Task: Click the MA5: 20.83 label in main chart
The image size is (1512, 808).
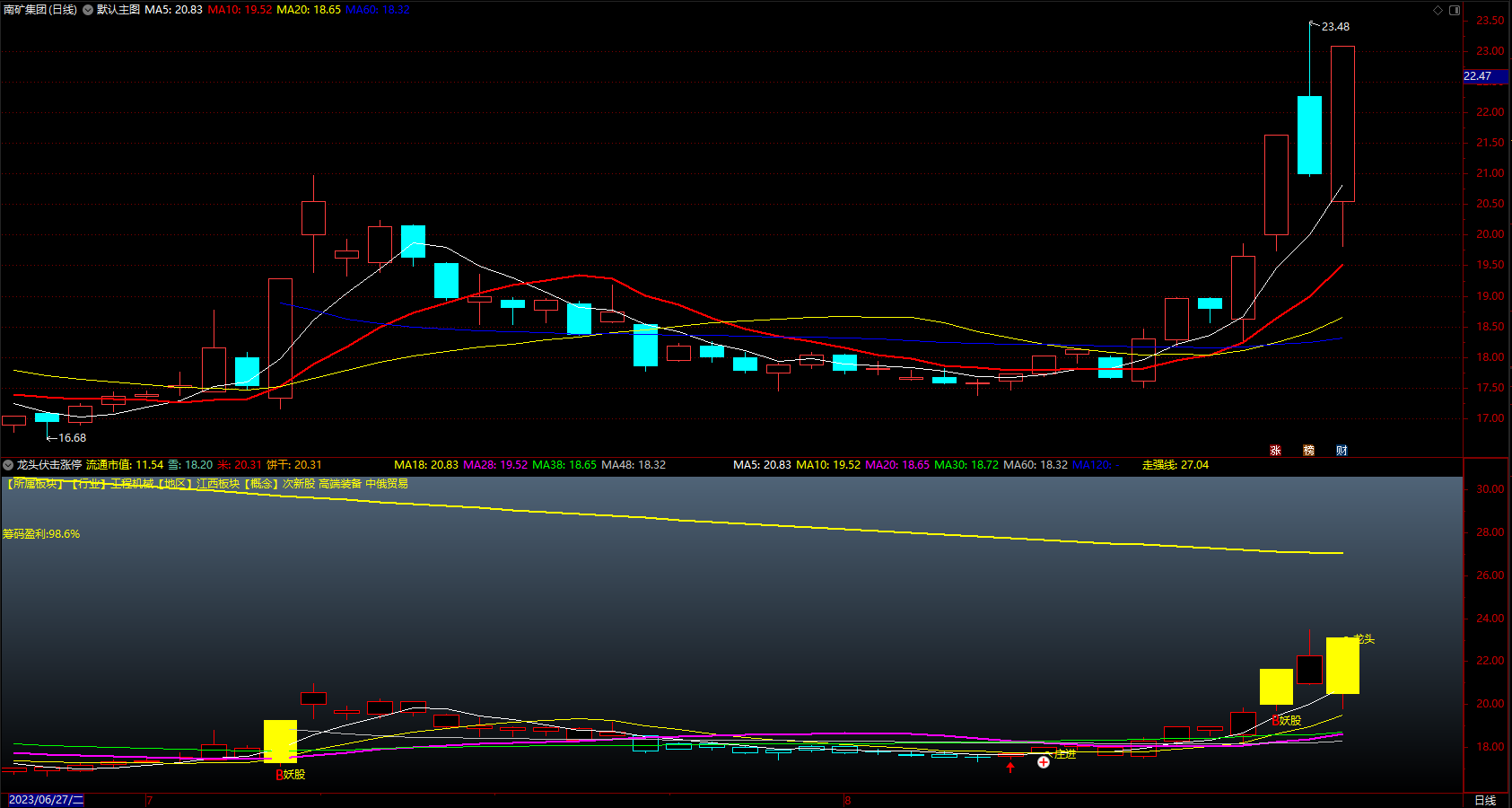Action: tap(173, 10)
